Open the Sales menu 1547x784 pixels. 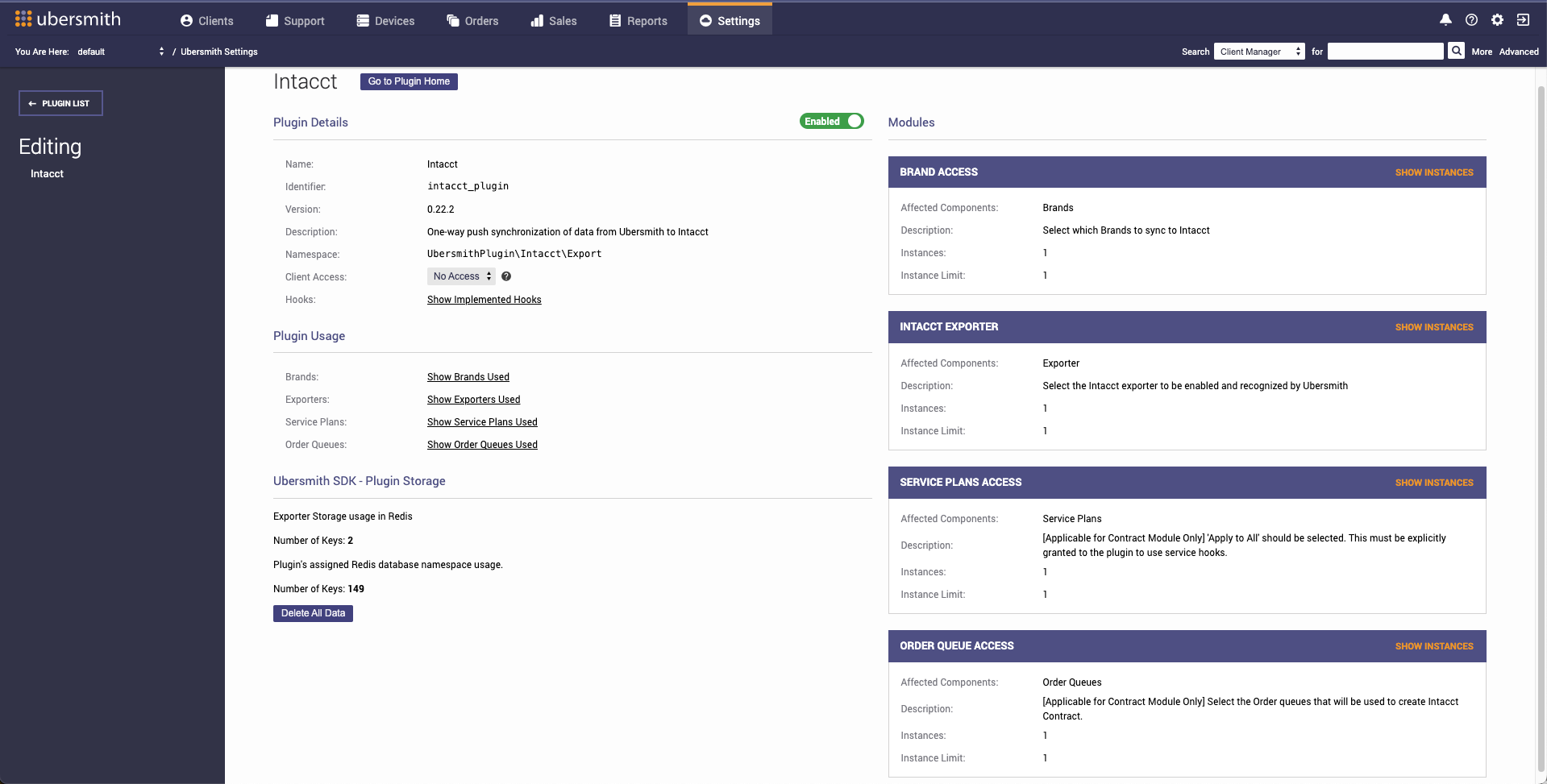pos(554,21)
